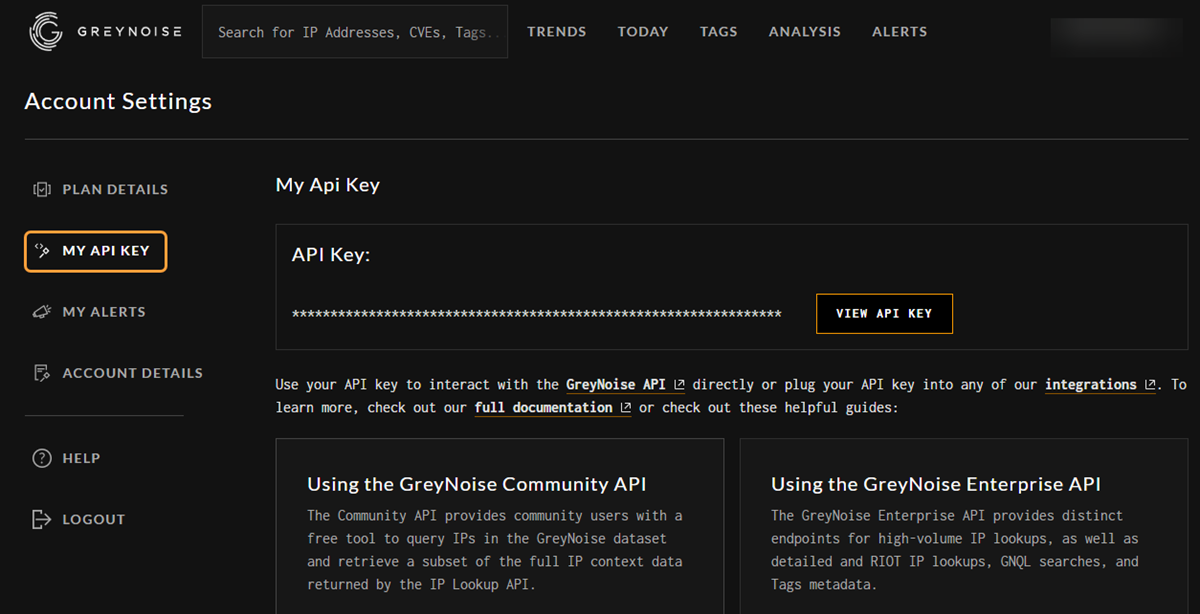This screenshot has width=1200, height=614.
Task: Click the external link icon after GreyNoise API
Action: click(679, 383)
